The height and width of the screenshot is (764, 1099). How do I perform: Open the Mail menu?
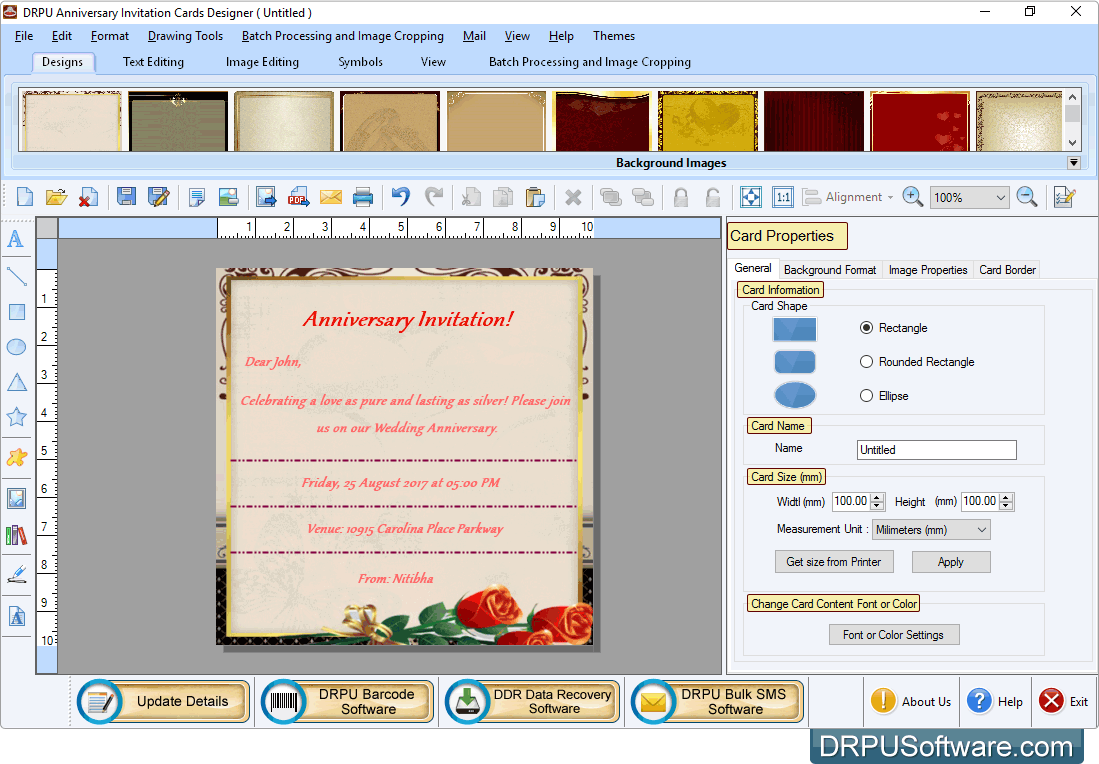tap(475, 36)
